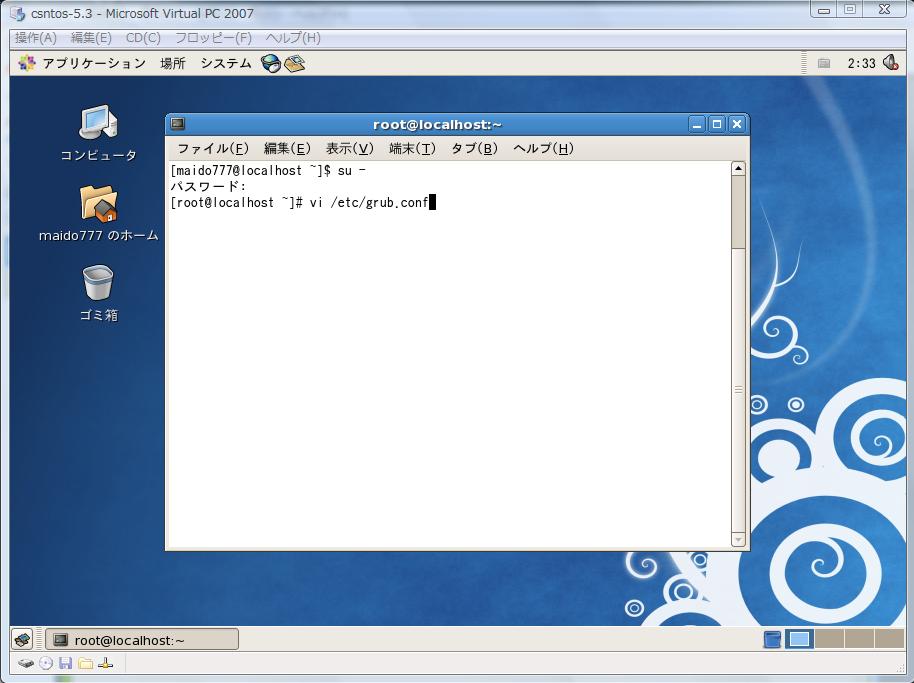Image resolution: width=914 pixels, height=683 pixels.
Task: Click the CD drive status icon
Action: 45,663
